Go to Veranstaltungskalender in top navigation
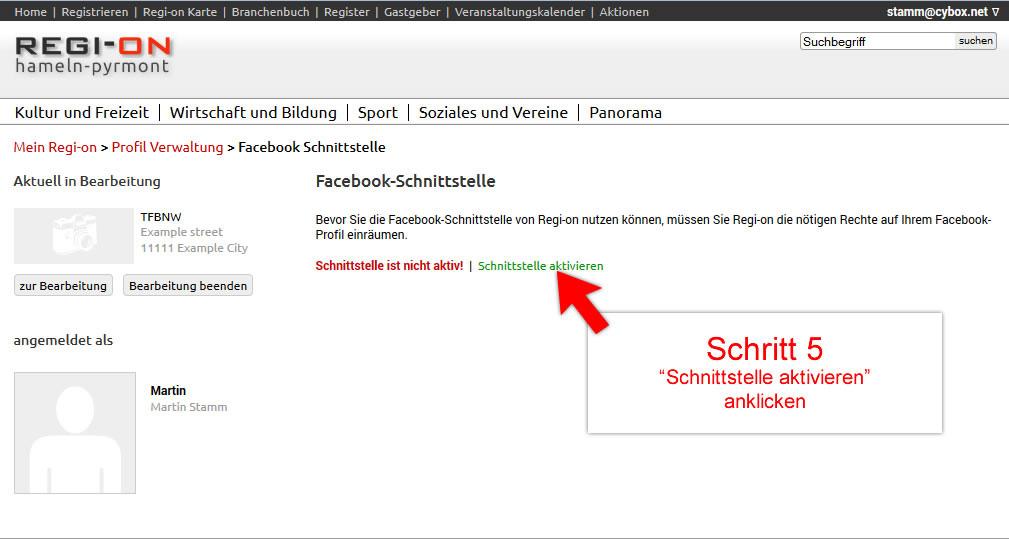 pos(519,12)
